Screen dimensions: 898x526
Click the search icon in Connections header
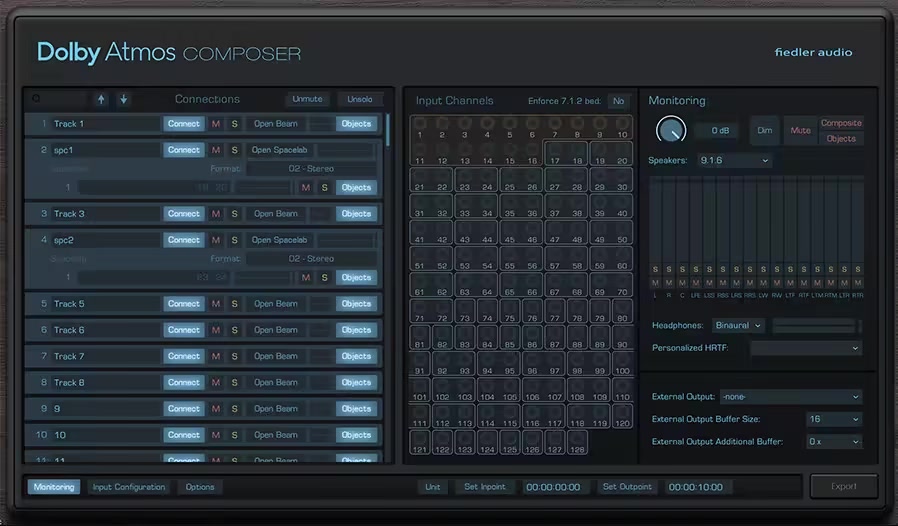coord(37,99)
